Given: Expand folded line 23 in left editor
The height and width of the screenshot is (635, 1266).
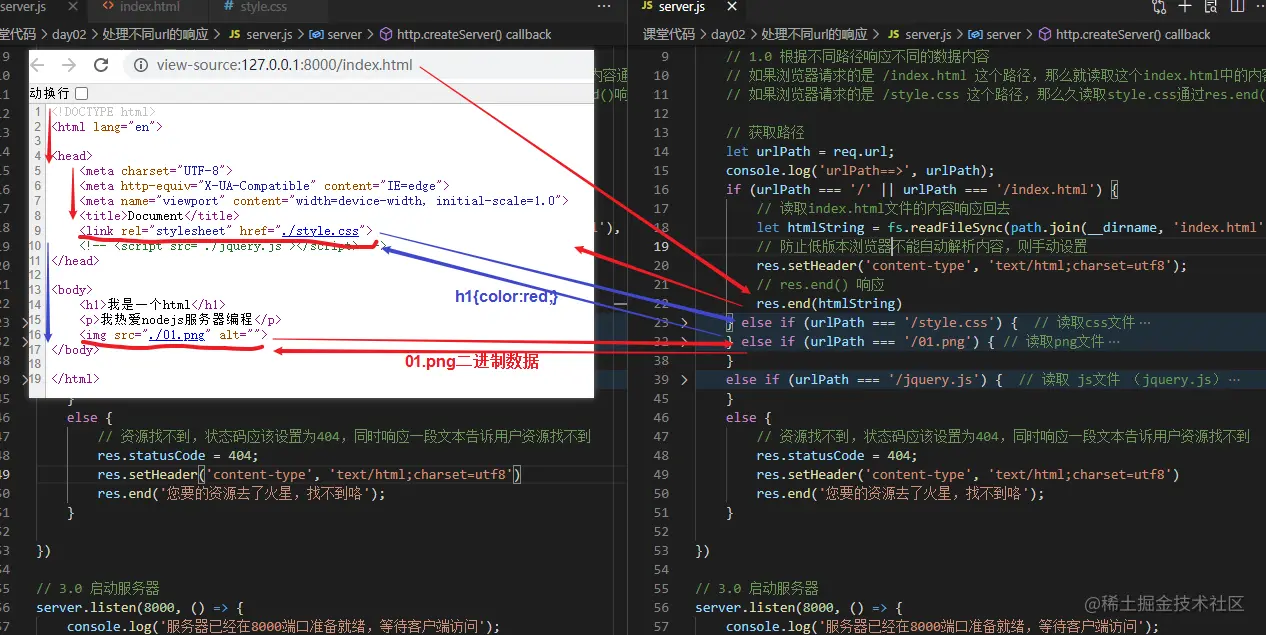Looking at the screenshot, I should (x=25, y=323).
